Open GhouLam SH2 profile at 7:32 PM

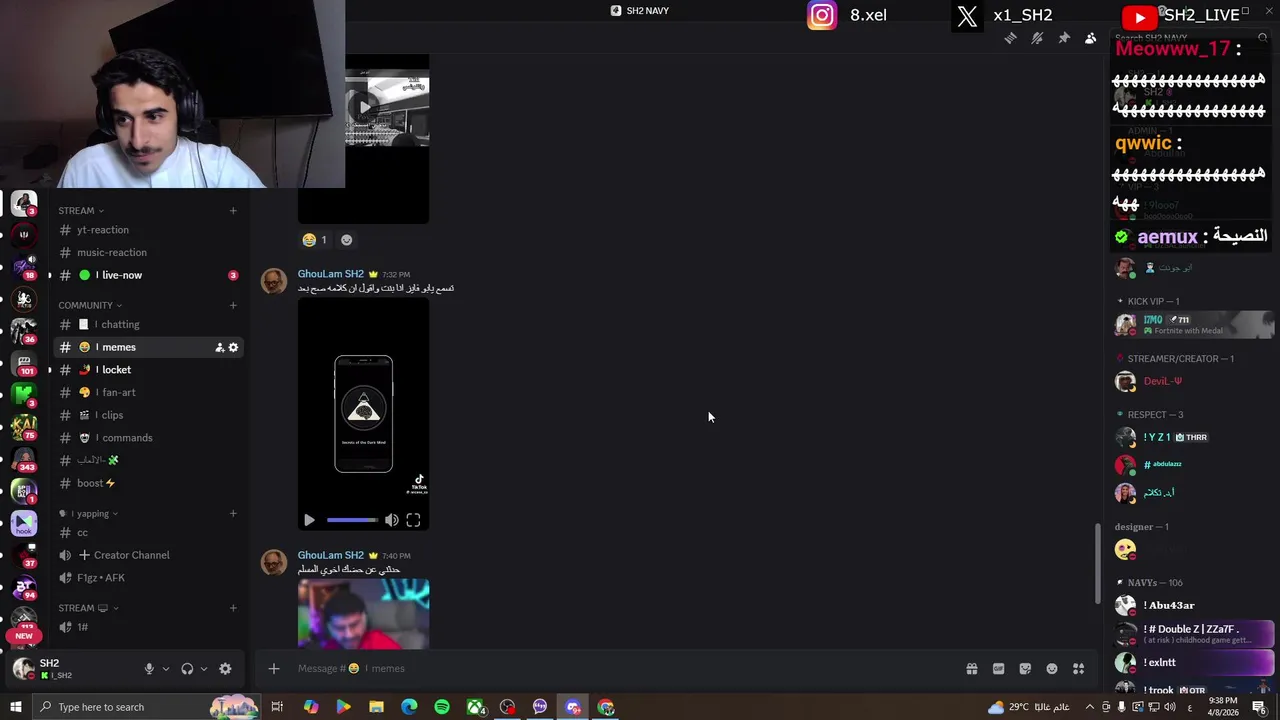(331, 274)
